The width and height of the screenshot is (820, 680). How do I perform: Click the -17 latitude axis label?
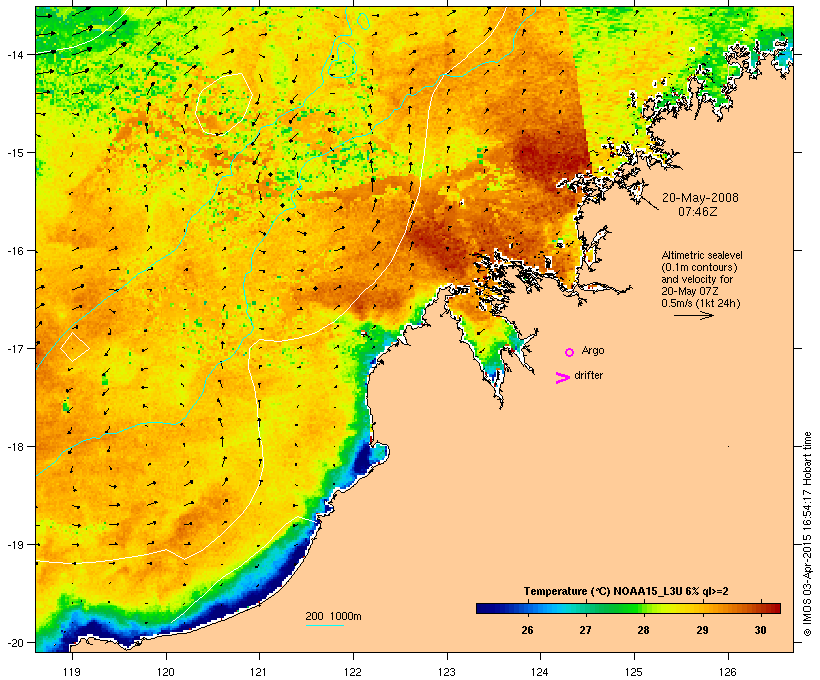15,348
